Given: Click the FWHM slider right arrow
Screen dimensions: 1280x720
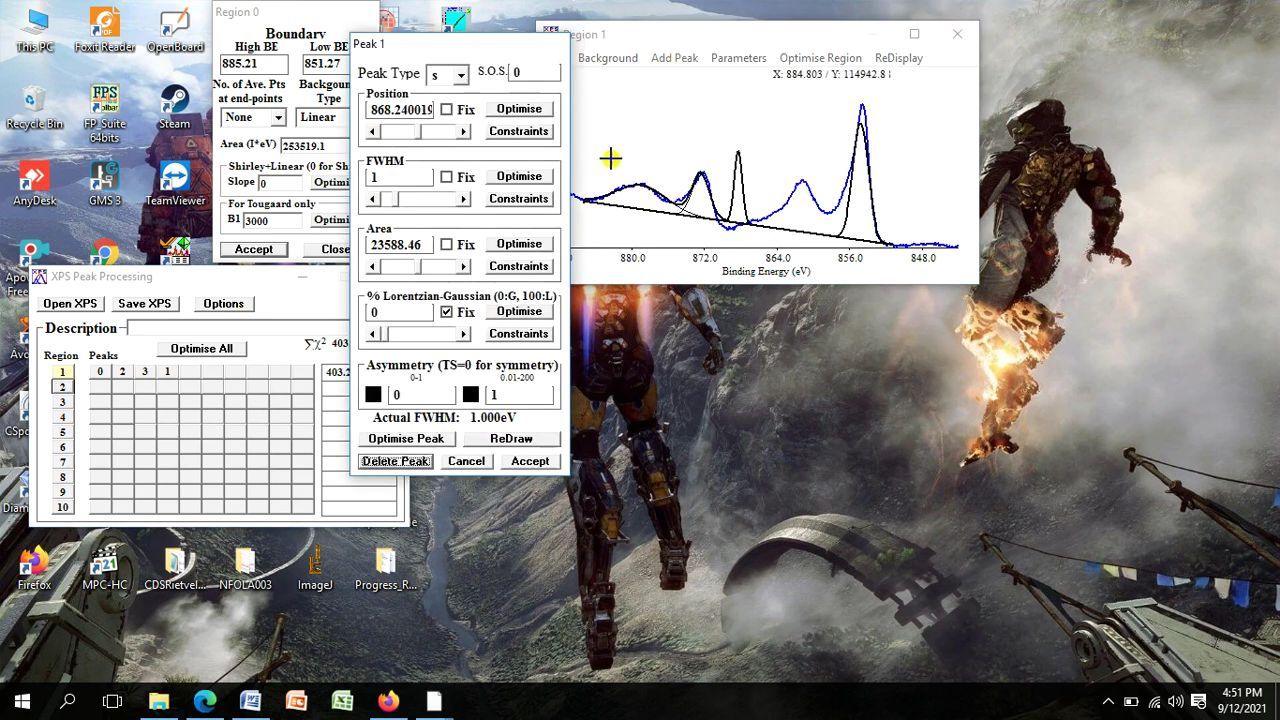Looking at the screenshot, I should coord(463,199).
